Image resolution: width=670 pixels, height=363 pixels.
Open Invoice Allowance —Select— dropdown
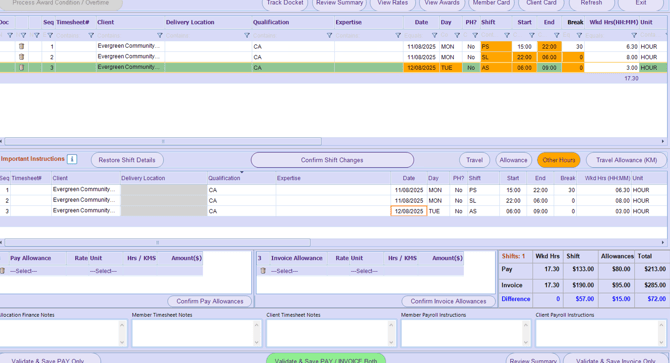[x=298, y=271]
